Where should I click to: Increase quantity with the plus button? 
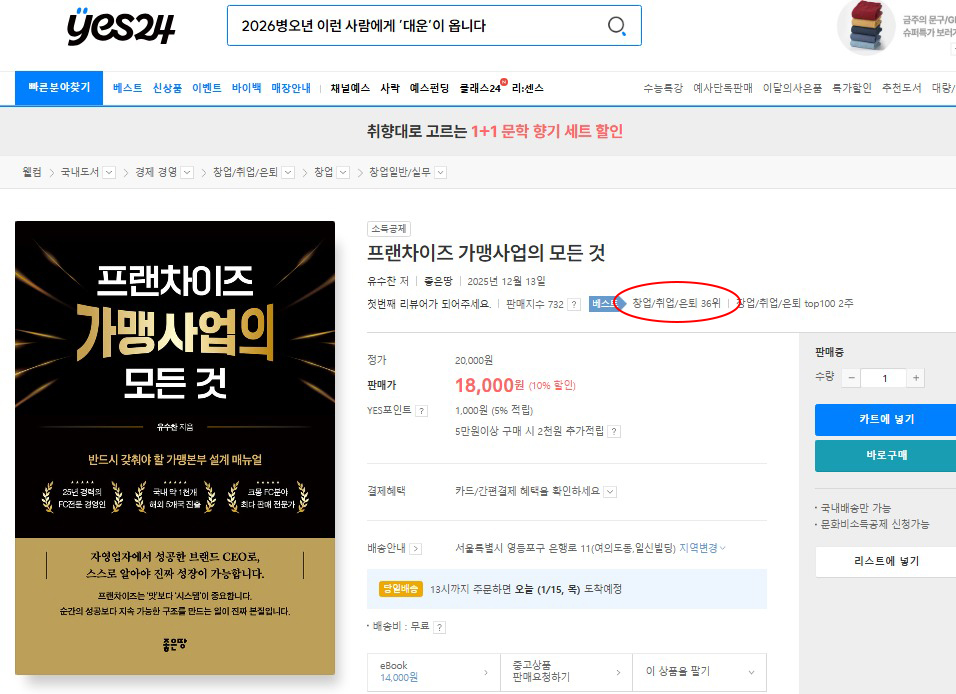916,378
